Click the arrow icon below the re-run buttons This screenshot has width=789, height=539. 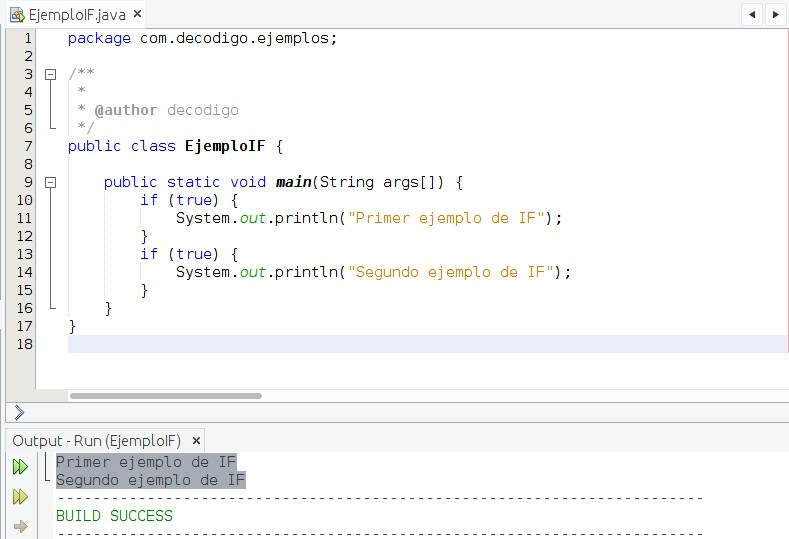pyautogui.click(x=20, y=526)
